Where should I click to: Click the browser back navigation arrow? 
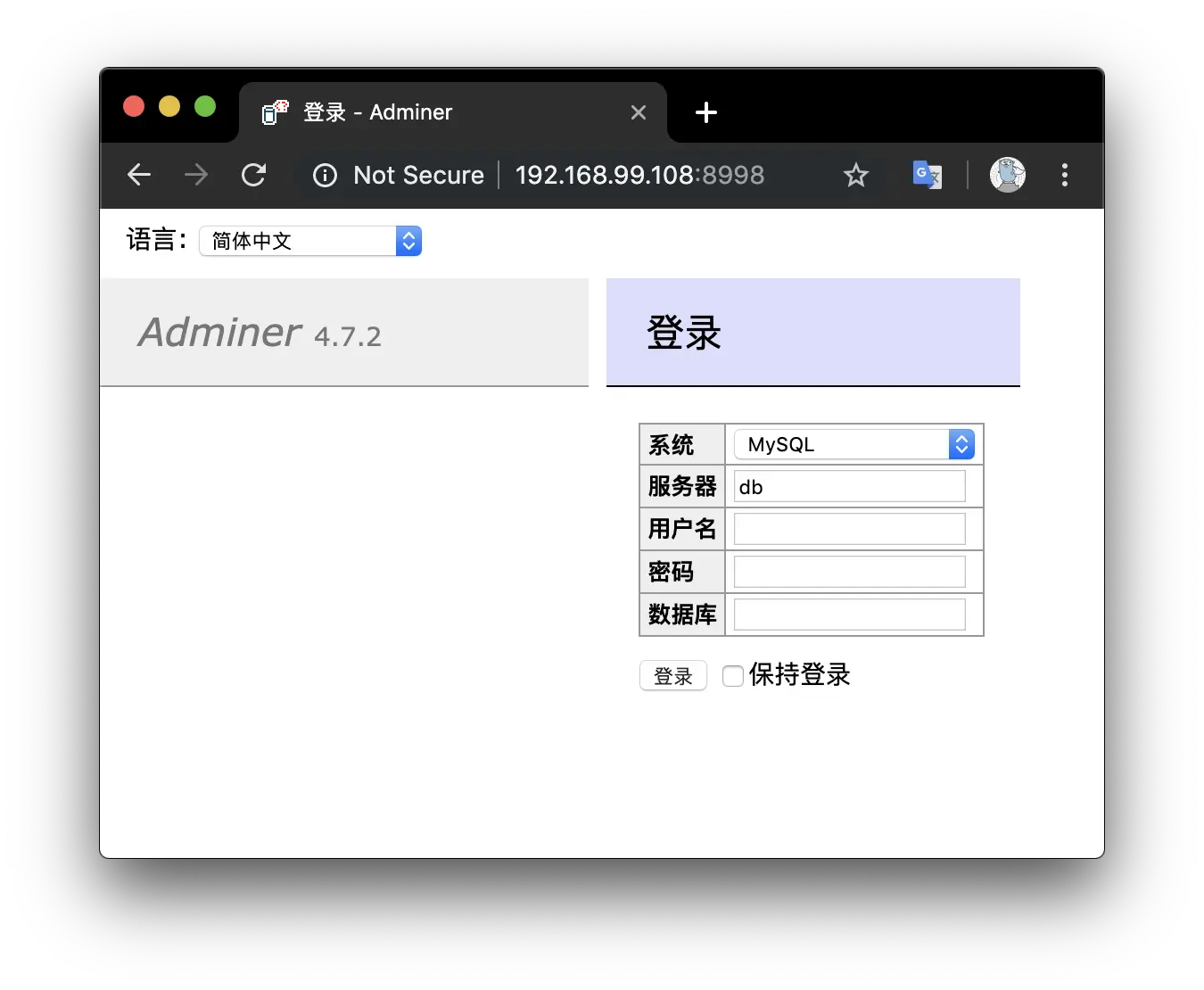(138, 175)
